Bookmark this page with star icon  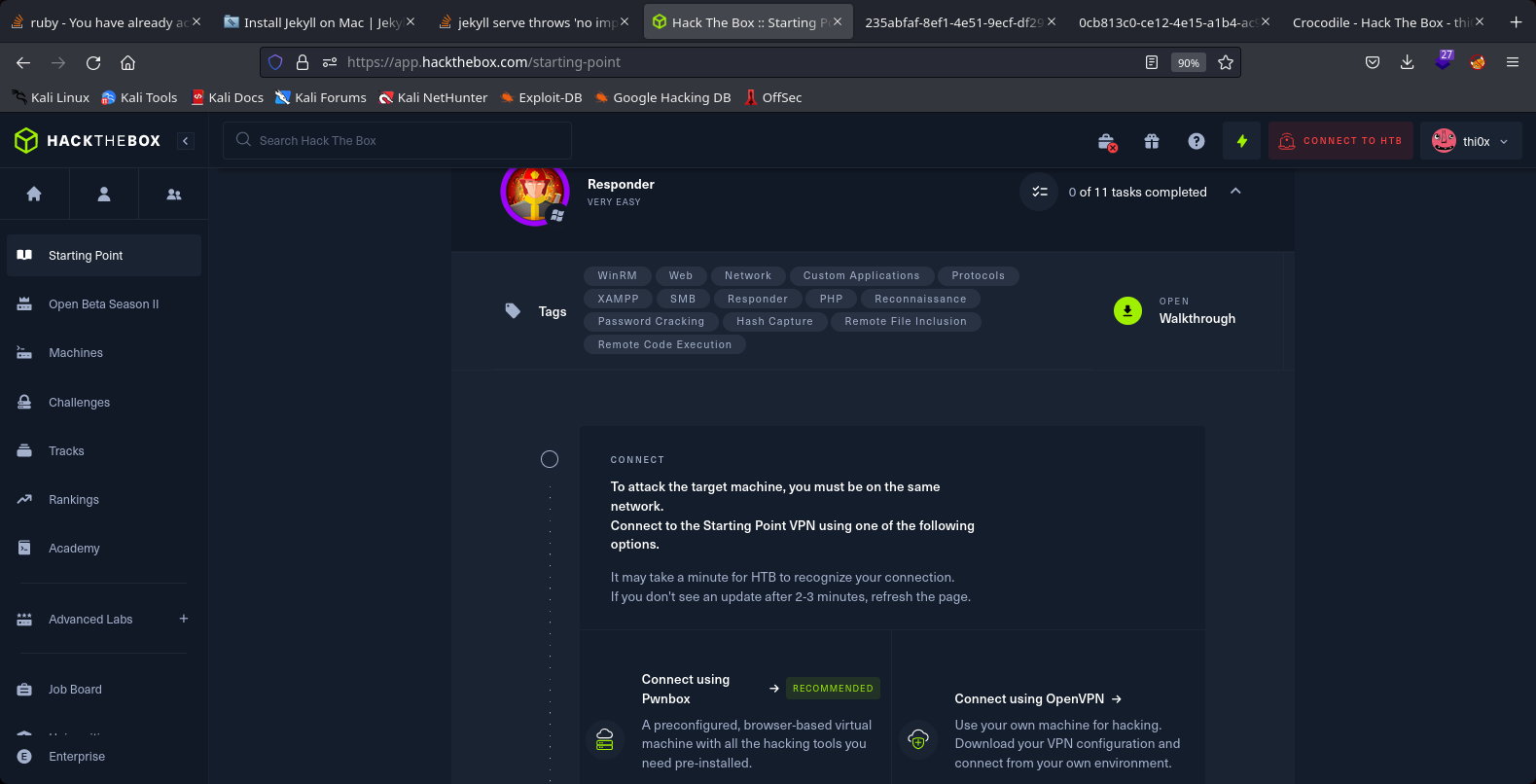coord(1226,62)
